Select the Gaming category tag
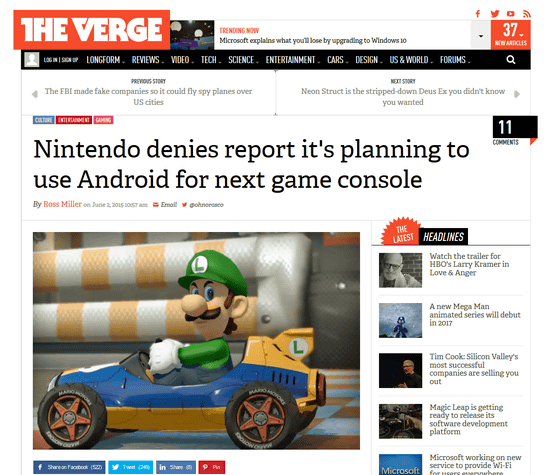560x475 pixels. tap(104, 120)
